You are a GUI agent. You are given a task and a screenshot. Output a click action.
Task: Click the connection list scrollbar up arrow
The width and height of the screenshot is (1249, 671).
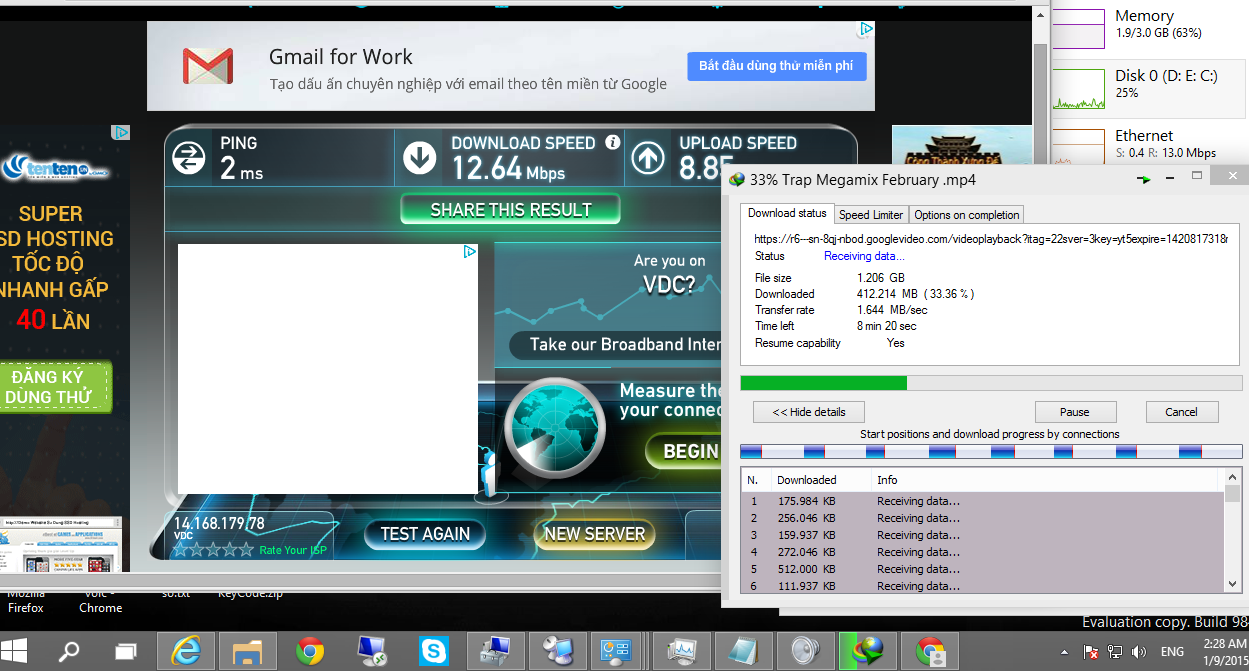[x=1233, y=477]
